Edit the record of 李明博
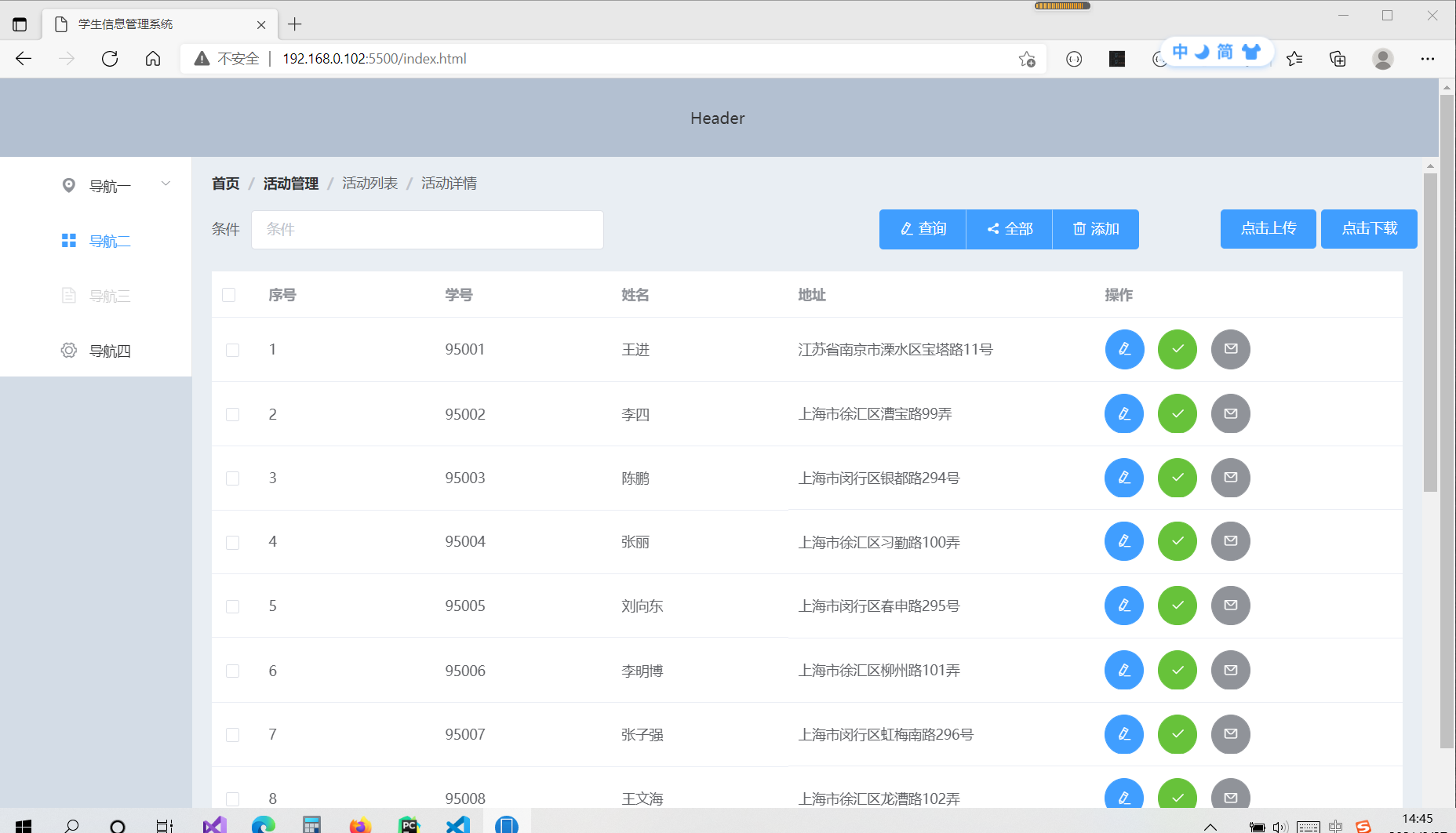This screenshot has width=1456, height=833. (1124, 671)
